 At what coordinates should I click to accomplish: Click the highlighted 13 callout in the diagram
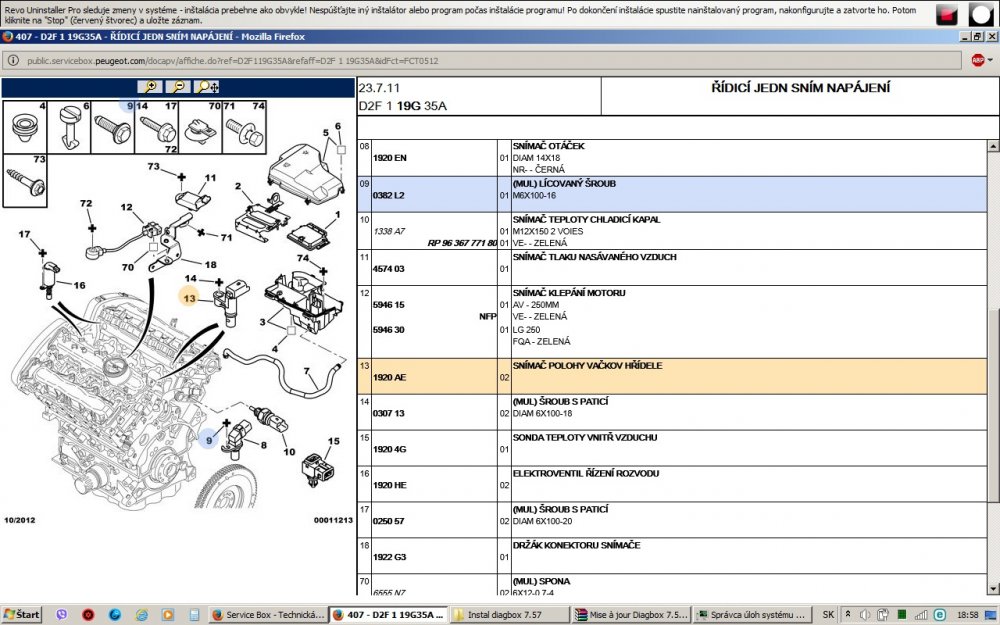189,298
